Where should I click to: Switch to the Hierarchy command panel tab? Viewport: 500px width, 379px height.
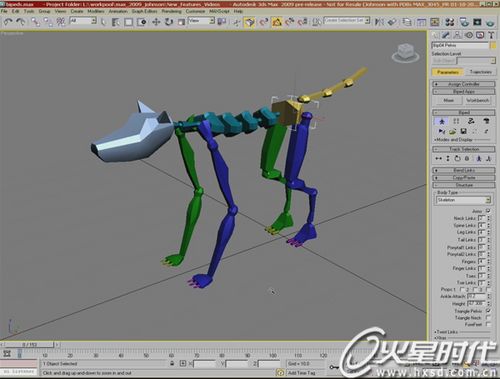pos(457,35)
